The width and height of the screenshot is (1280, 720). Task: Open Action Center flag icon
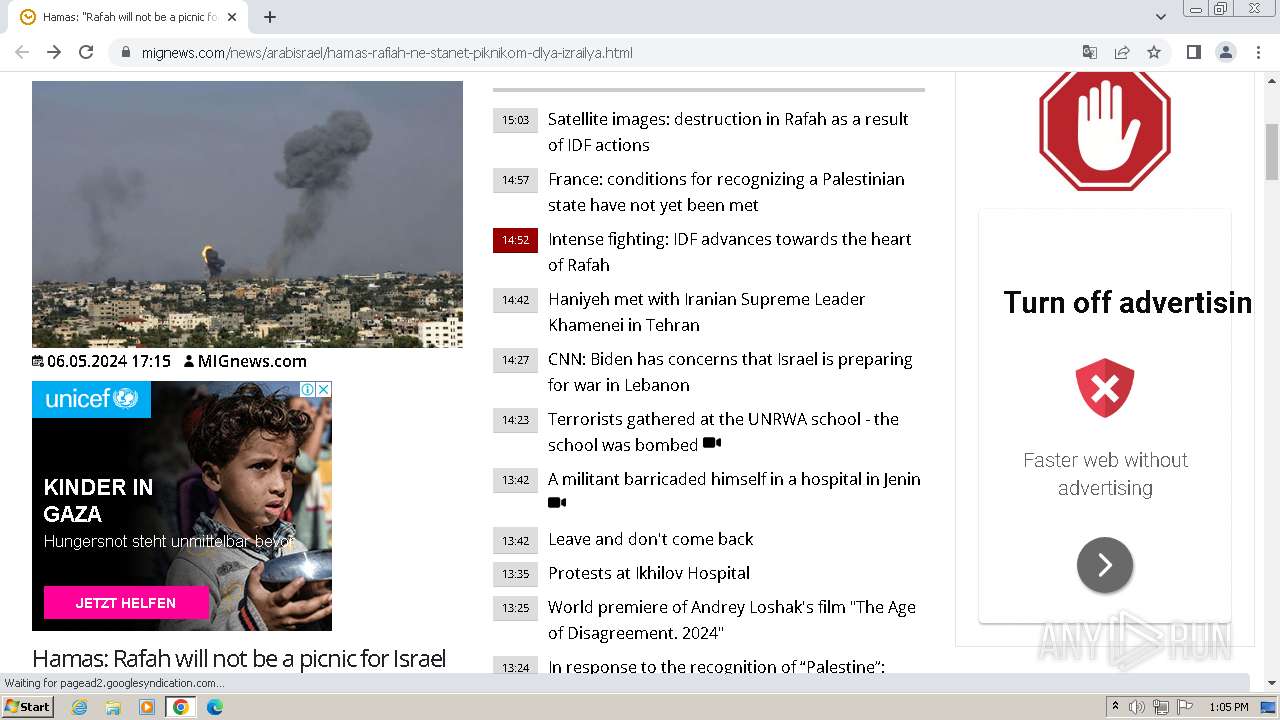pyautogui.click(x=1184, y=707)
